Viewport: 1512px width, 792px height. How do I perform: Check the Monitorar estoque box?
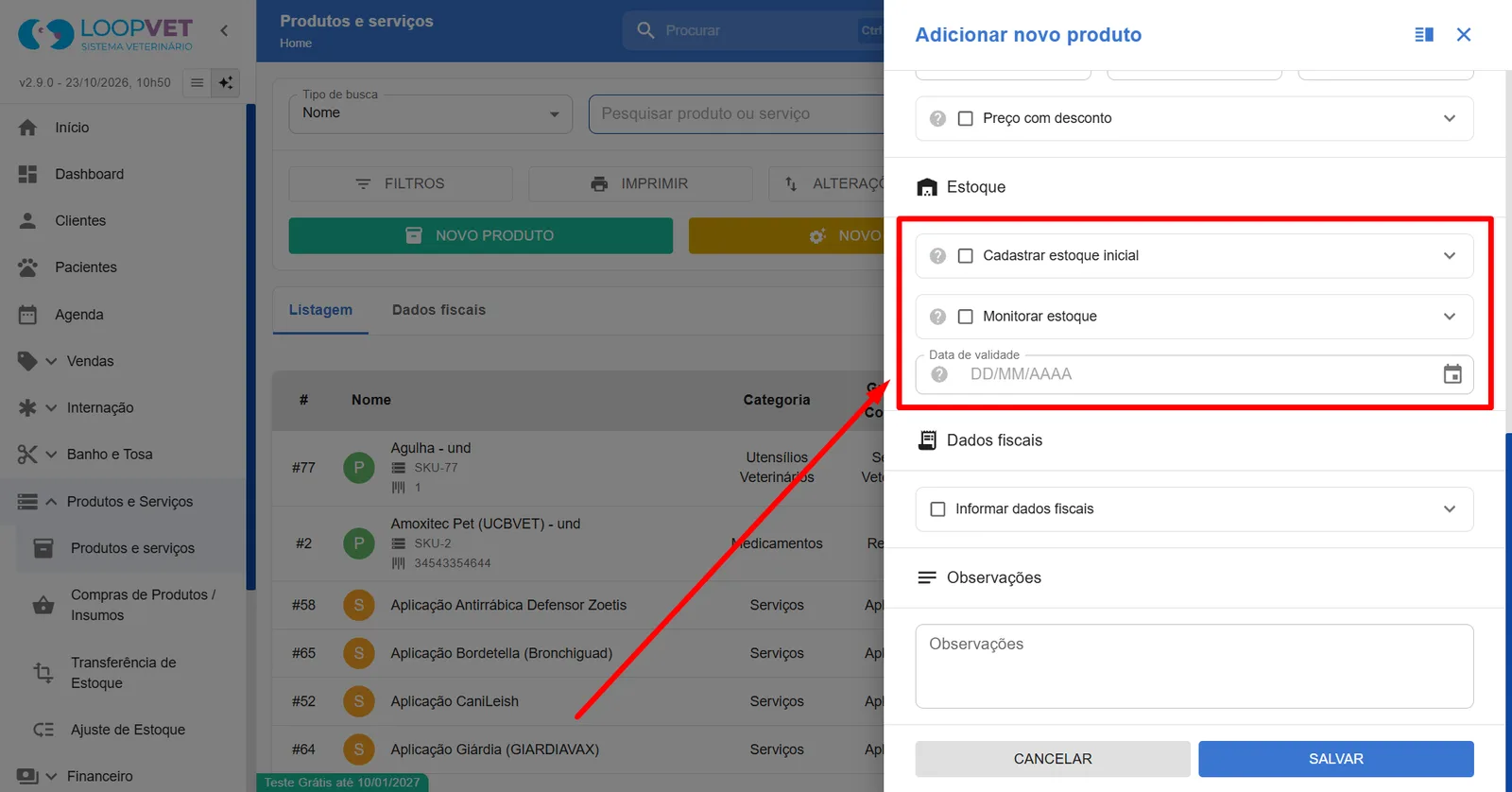click(x=965, y=317)
